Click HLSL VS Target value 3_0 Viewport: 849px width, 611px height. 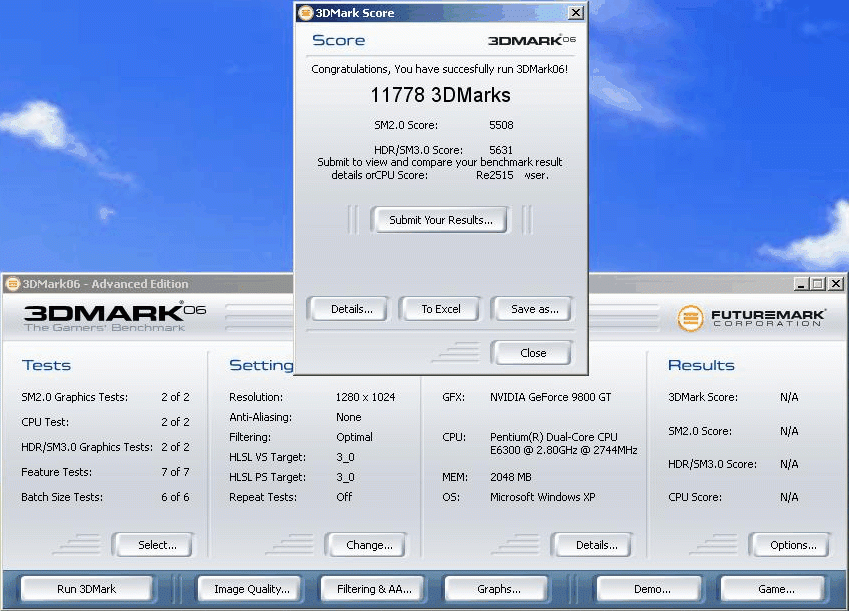click(345, 457)
